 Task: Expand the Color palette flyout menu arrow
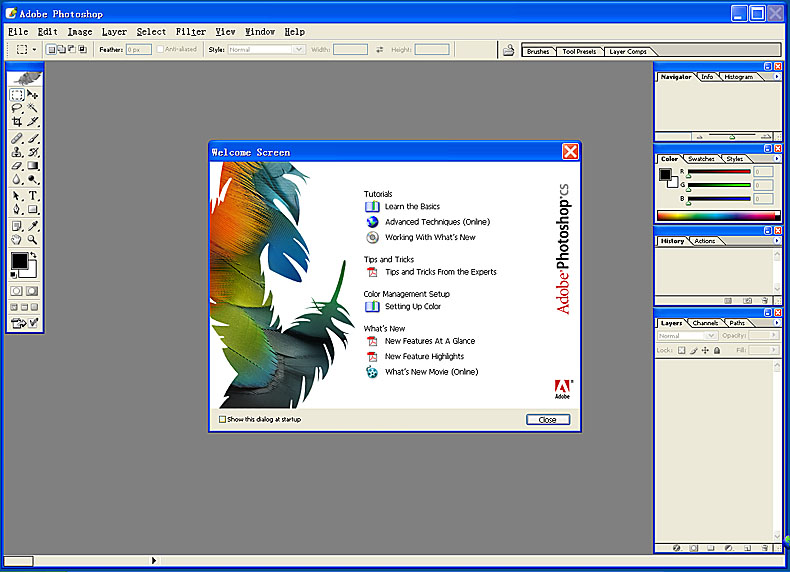776,159
